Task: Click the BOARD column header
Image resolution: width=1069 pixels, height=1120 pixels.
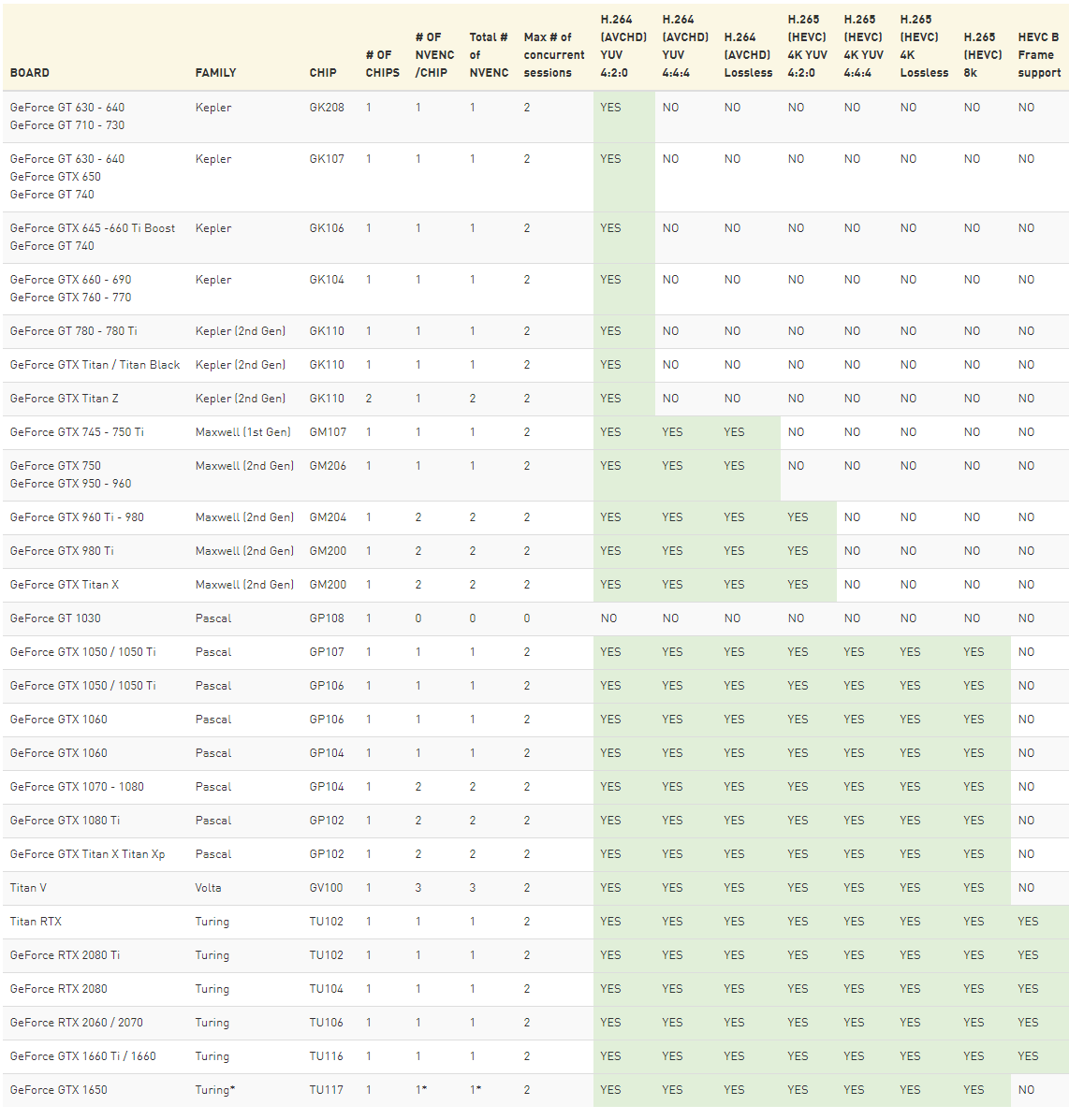Action: (30, 73)
